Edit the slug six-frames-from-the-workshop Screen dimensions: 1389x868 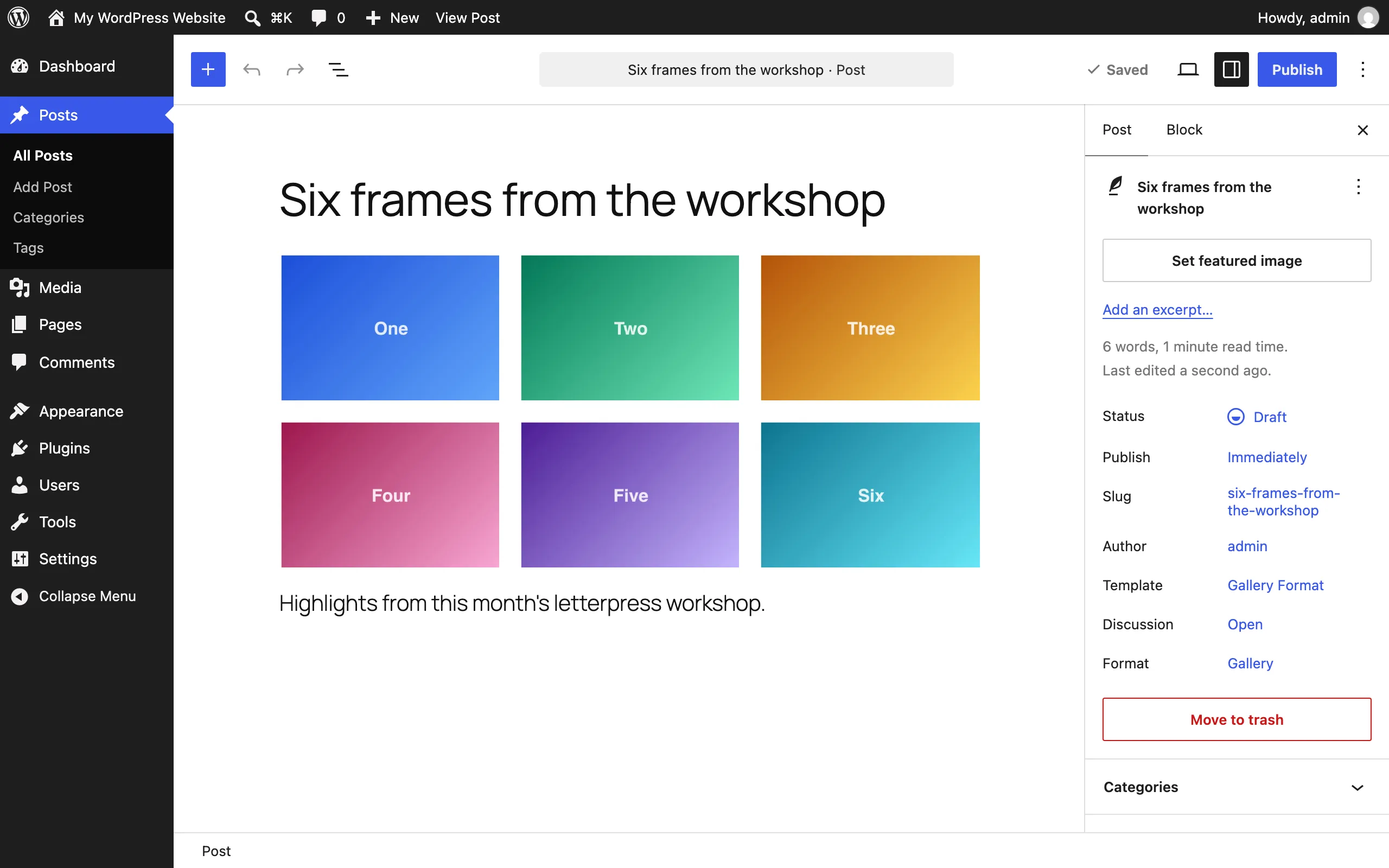pyautogui.click(x=1284, y=501)
